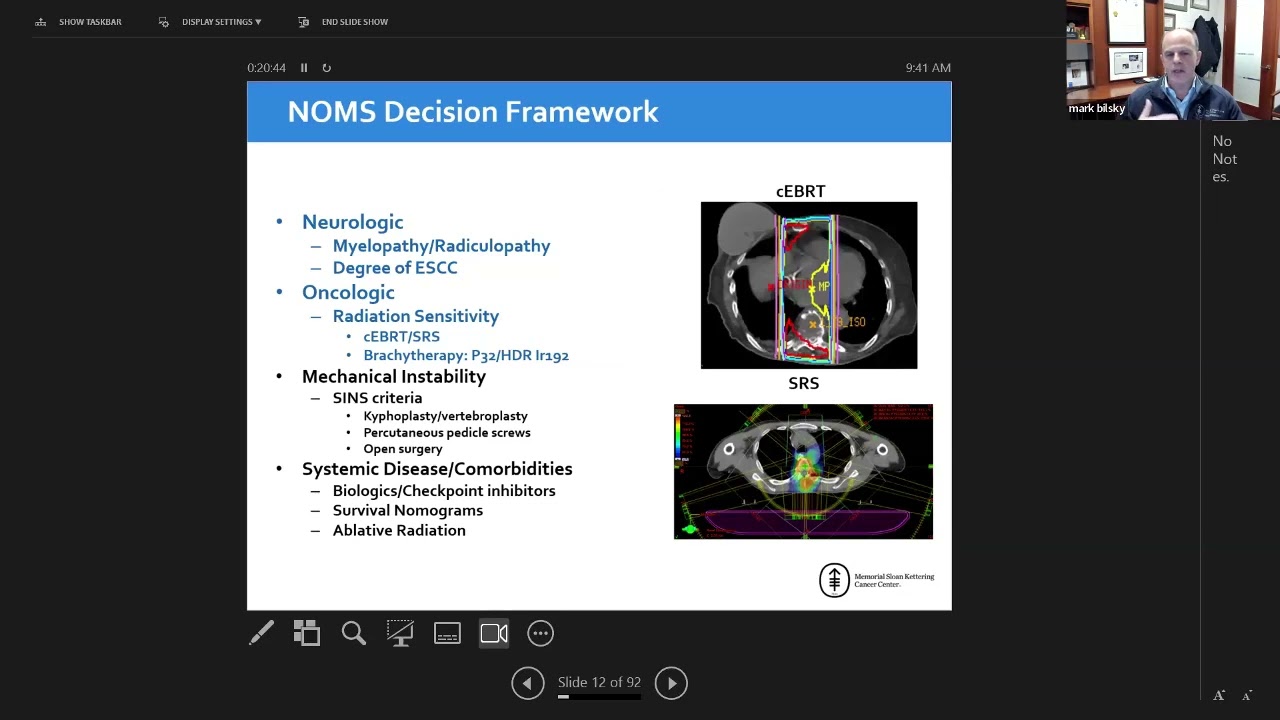Viewport: 1280px width, 720px height.
Task: Click Brachytherapy: P32/HDR Ir192 text
Action: [x=466, y=355]
